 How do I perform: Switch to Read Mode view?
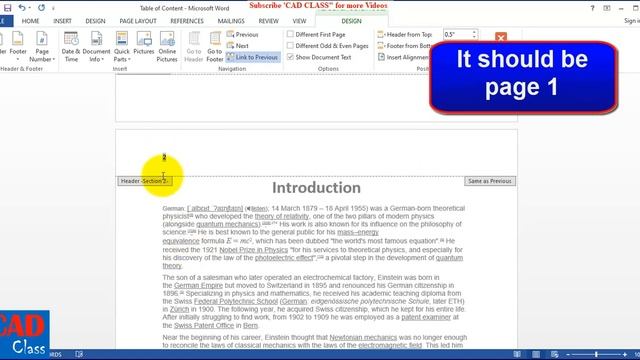tap(517, 354)
